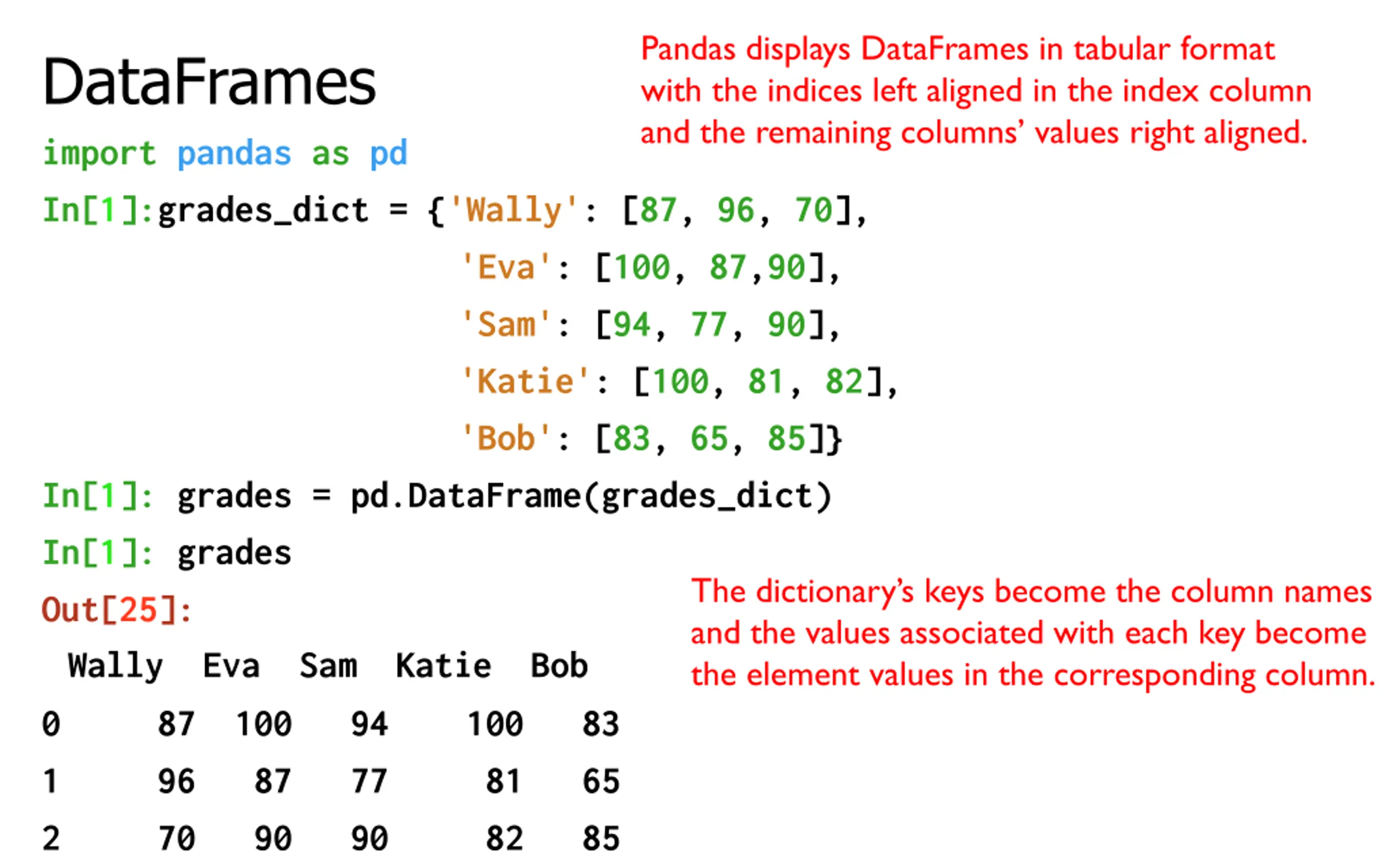Click the blue 'pd' alias
Viewport: 1389px width, 868px height.
tap(388, 154)
